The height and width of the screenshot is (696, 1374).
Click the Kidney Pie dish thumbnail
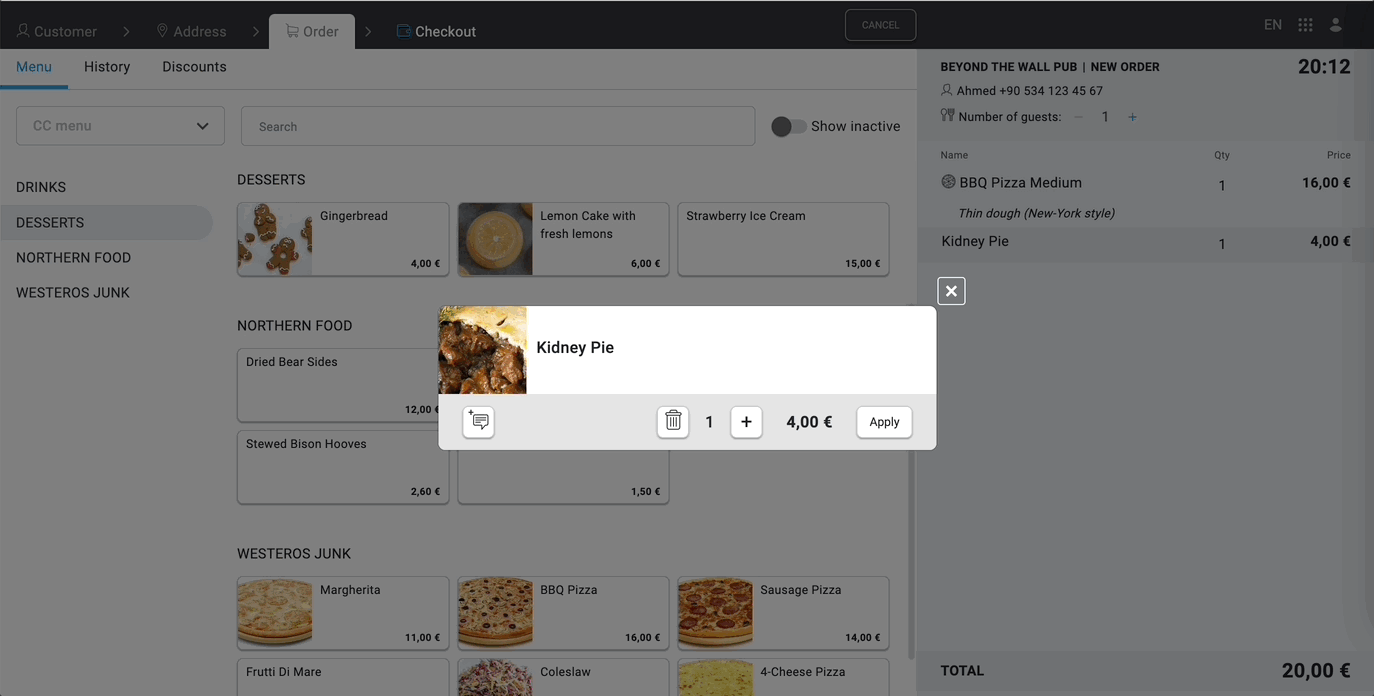point(482,350)
